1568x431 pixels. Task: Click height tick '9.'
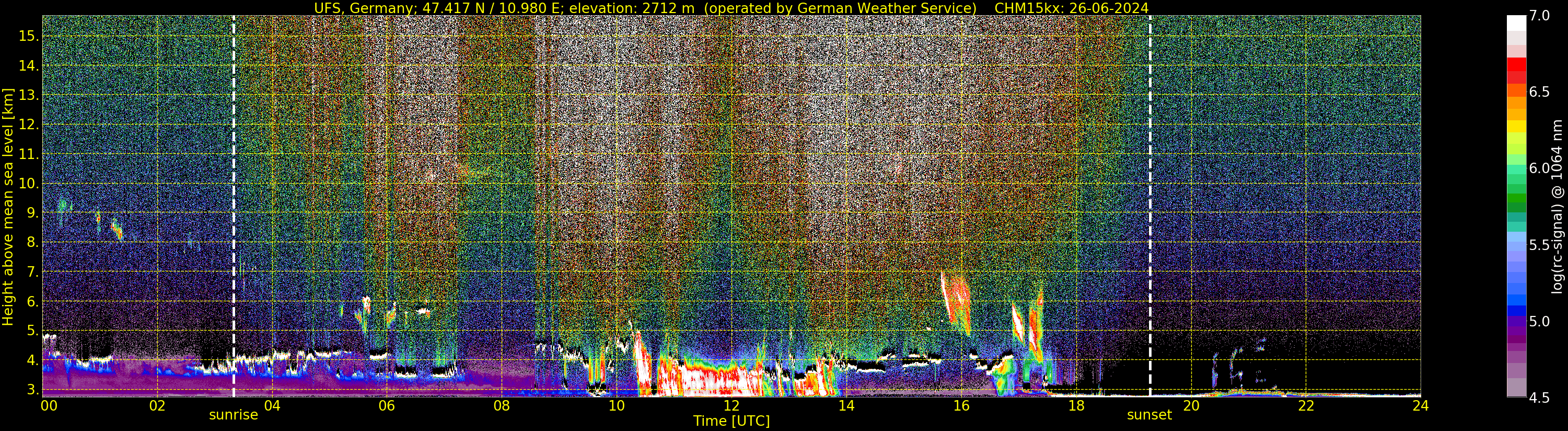[x=32, y=213]
